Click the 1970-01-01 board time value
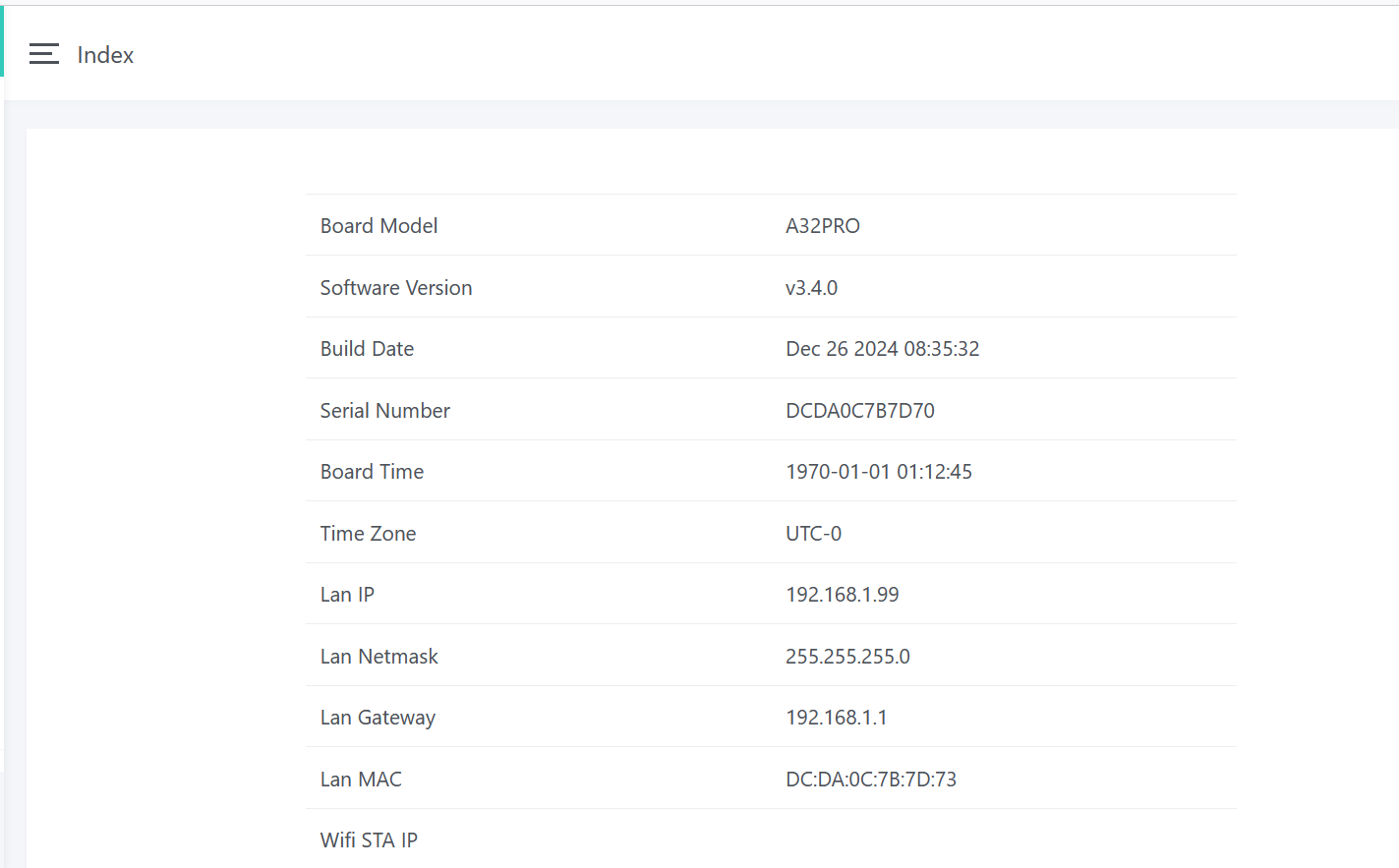1399x868 pixels. (x=878, y=472)
